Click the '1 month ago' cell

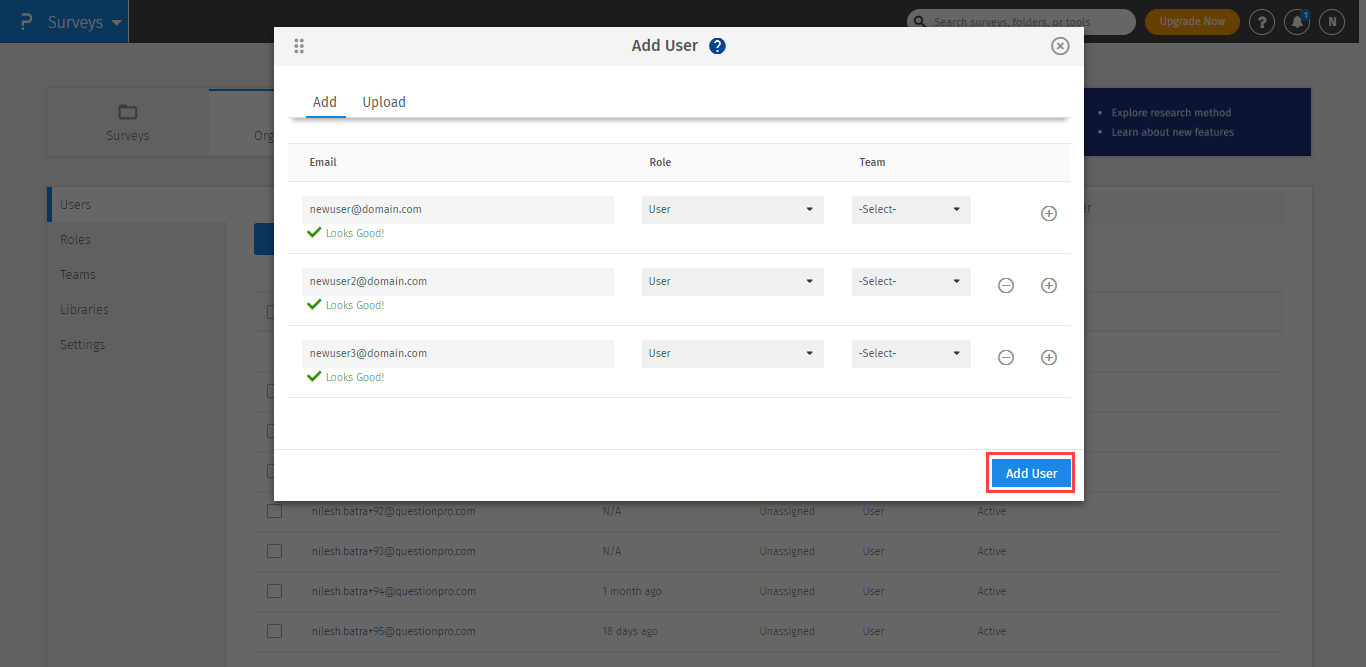click(632, 591)
